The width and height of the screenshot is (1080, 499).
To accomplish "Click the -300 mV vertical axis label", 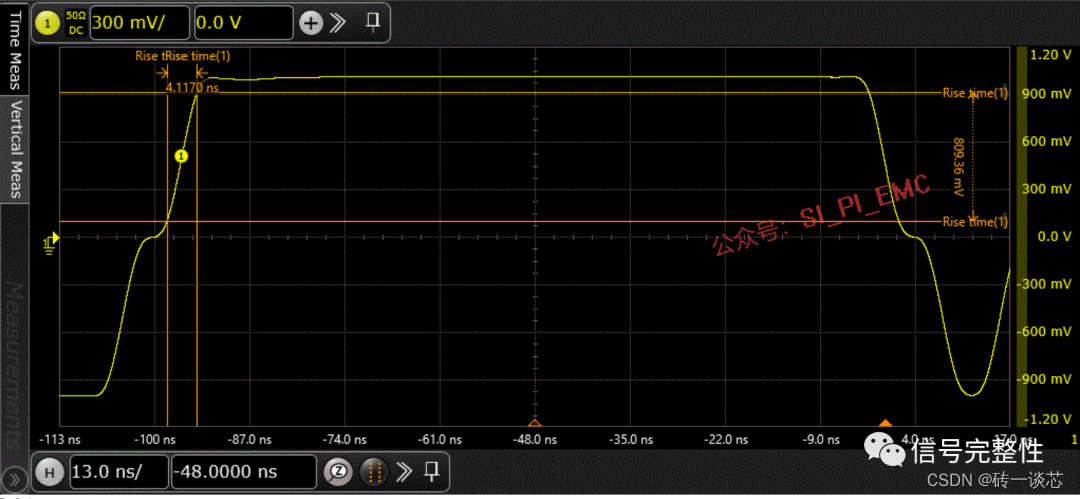I will pyautogui.click(x=1046, y=284).
